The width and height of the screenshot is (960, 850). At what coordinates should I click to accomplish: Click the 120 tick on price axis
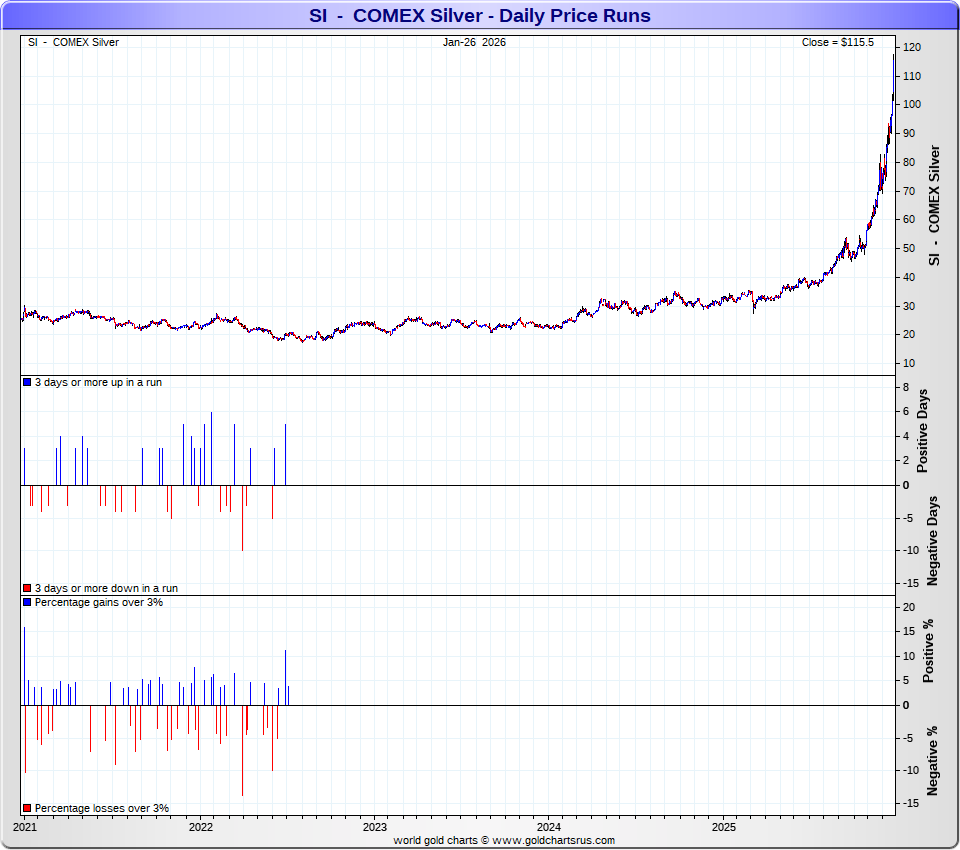tap(911, 47)
